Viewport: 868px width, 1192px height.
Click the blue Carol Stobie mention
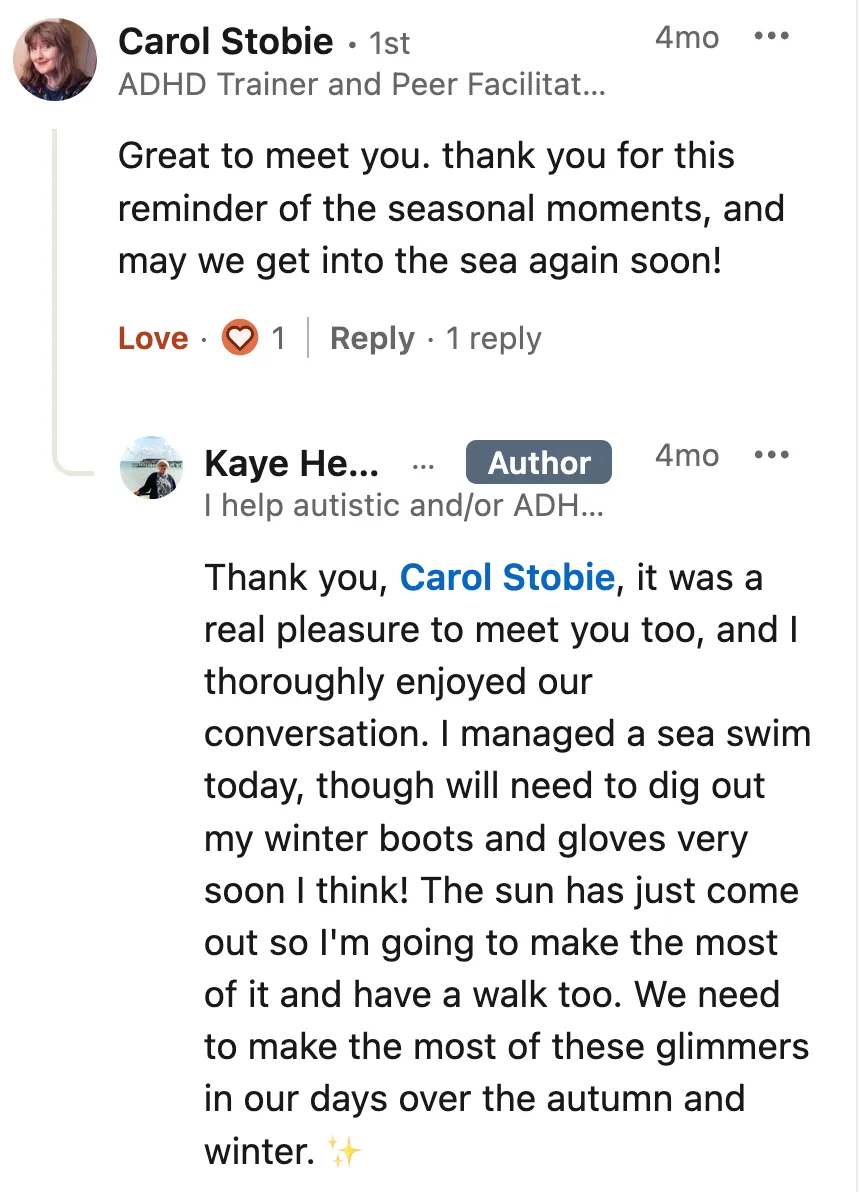[507, 577]
